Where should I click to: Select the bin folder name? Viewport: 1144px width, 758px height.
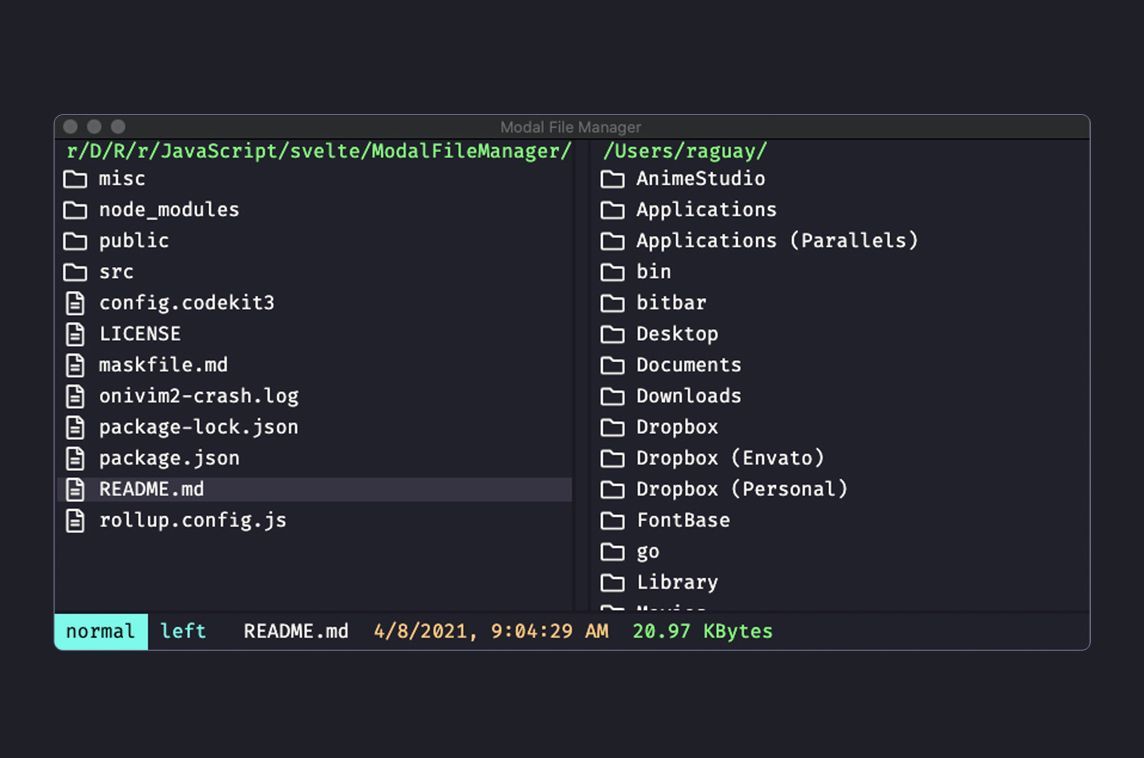pos(654,272)
